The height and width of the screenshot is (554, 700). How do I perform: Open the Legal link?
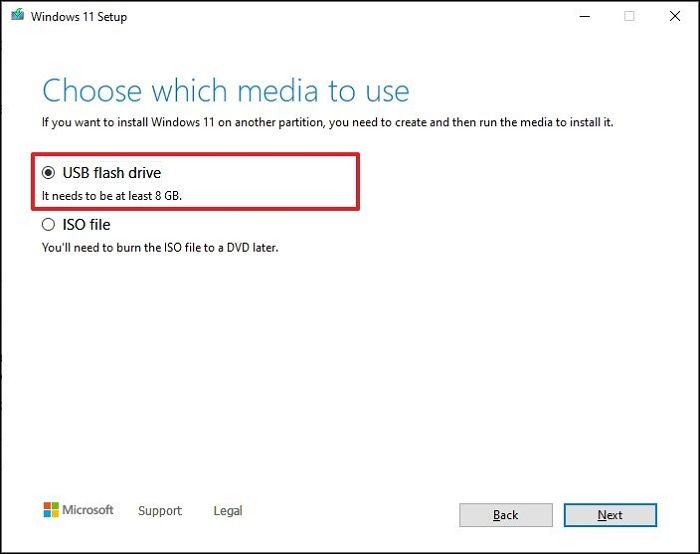(228, 511)
